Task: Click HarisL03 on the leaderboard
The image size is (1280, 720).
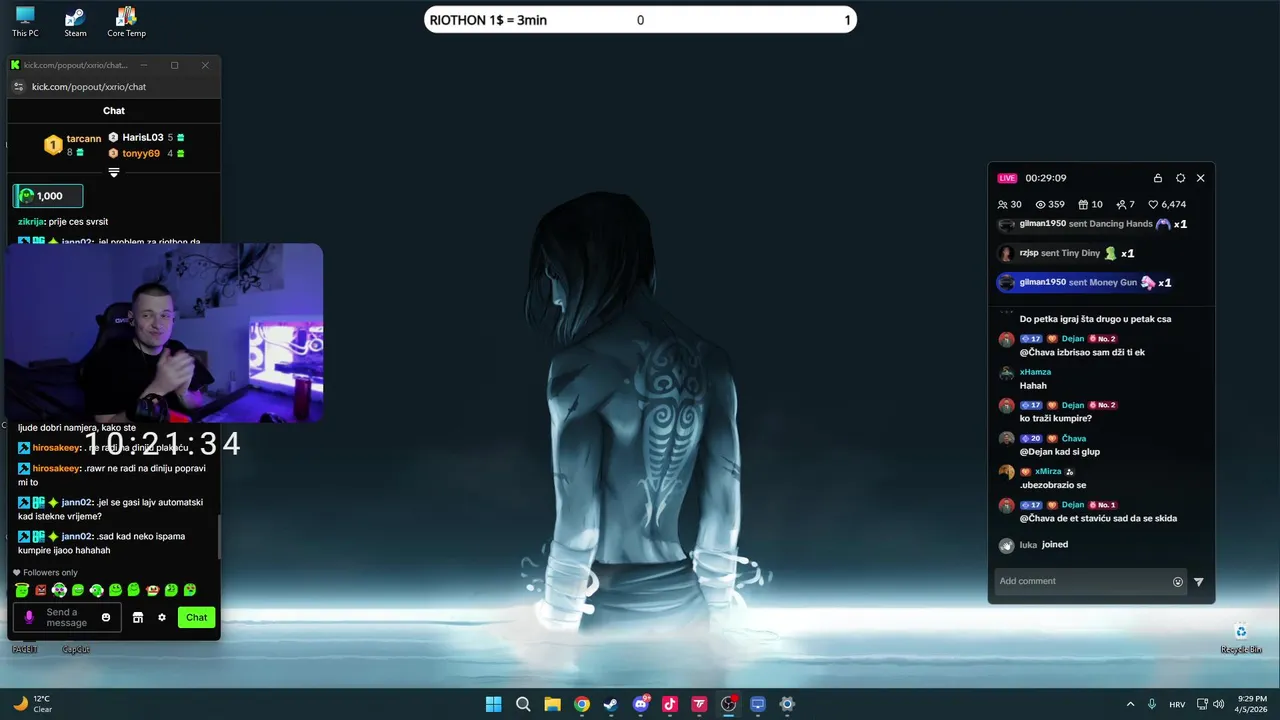Action: (x=143, y=137)
